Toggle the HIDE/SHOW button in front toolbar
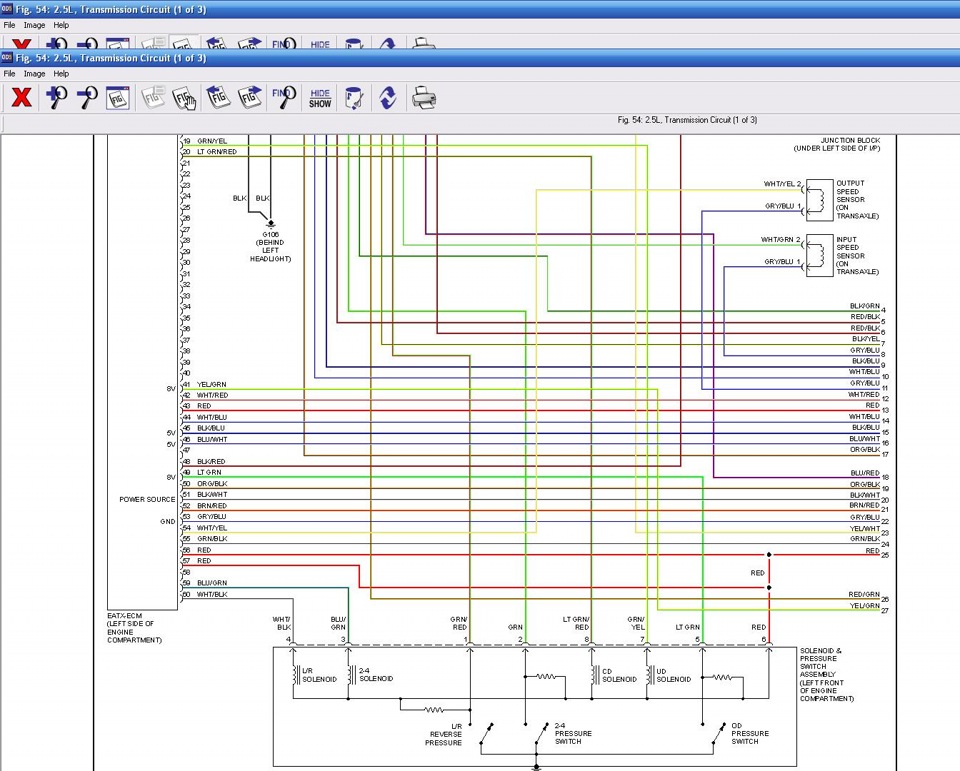960x771 pixels. point(320,97)
